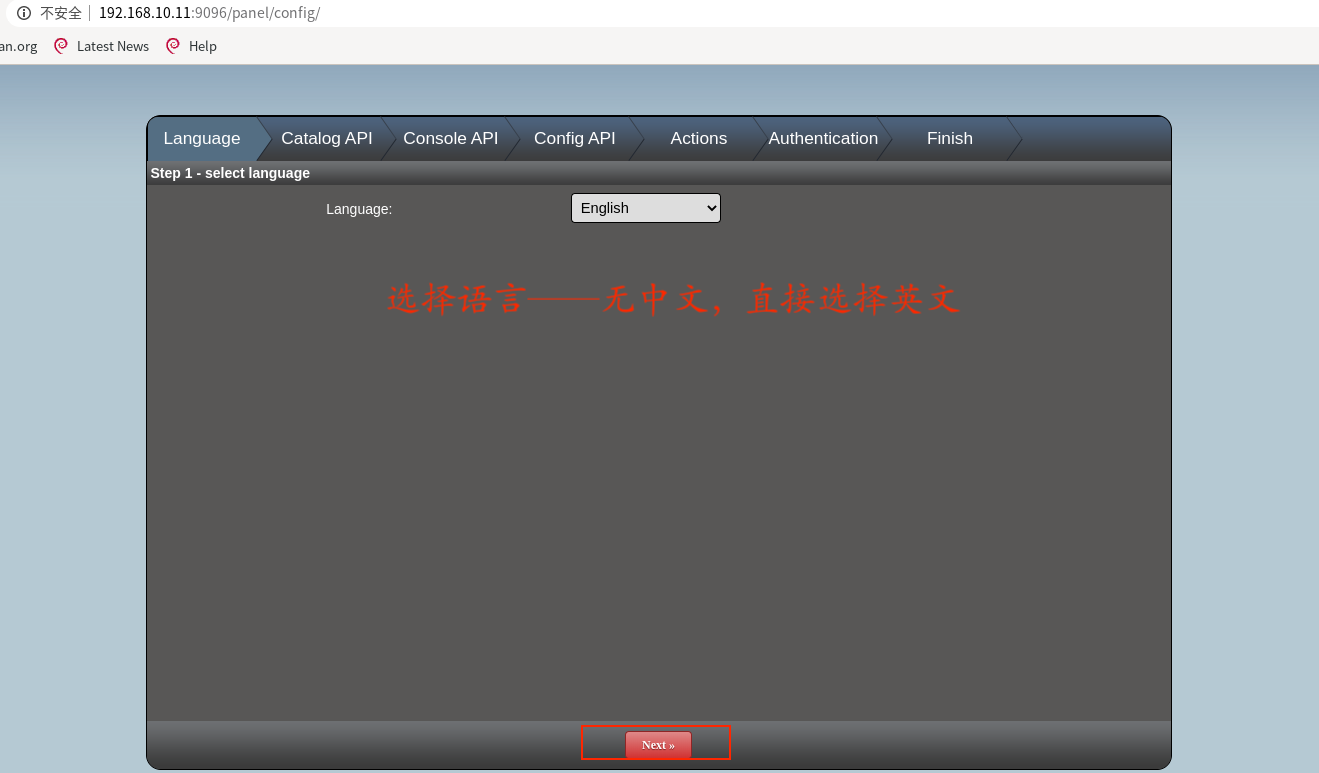
Task: Go to the Finish step tab
Action: click(949, 139)
